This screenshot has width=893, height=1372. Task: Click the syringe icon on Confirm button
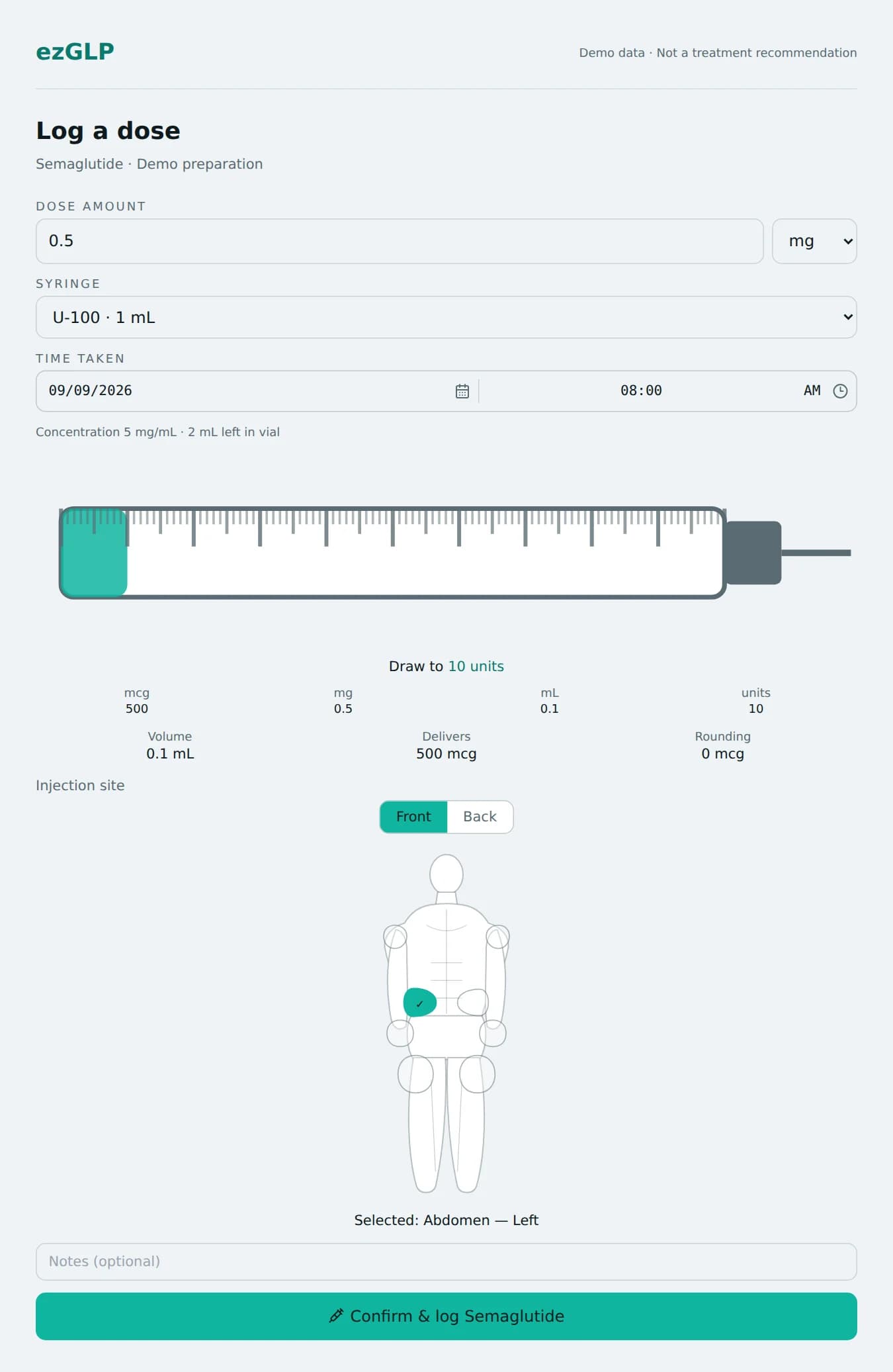[x=336, y=1316]
